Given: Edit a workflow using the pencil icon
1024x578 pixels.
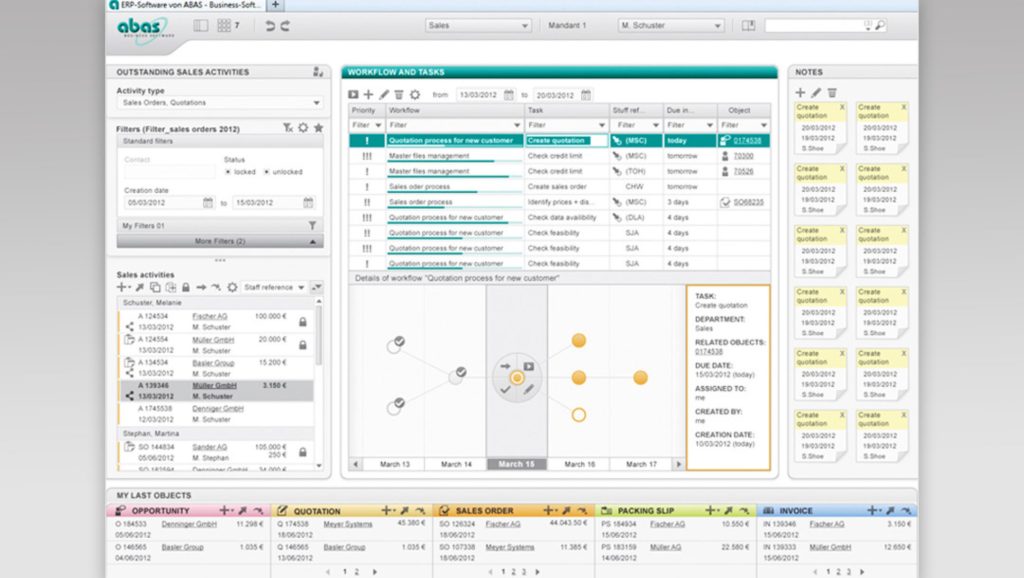Looking at the screenshot, I should [382, 94].
